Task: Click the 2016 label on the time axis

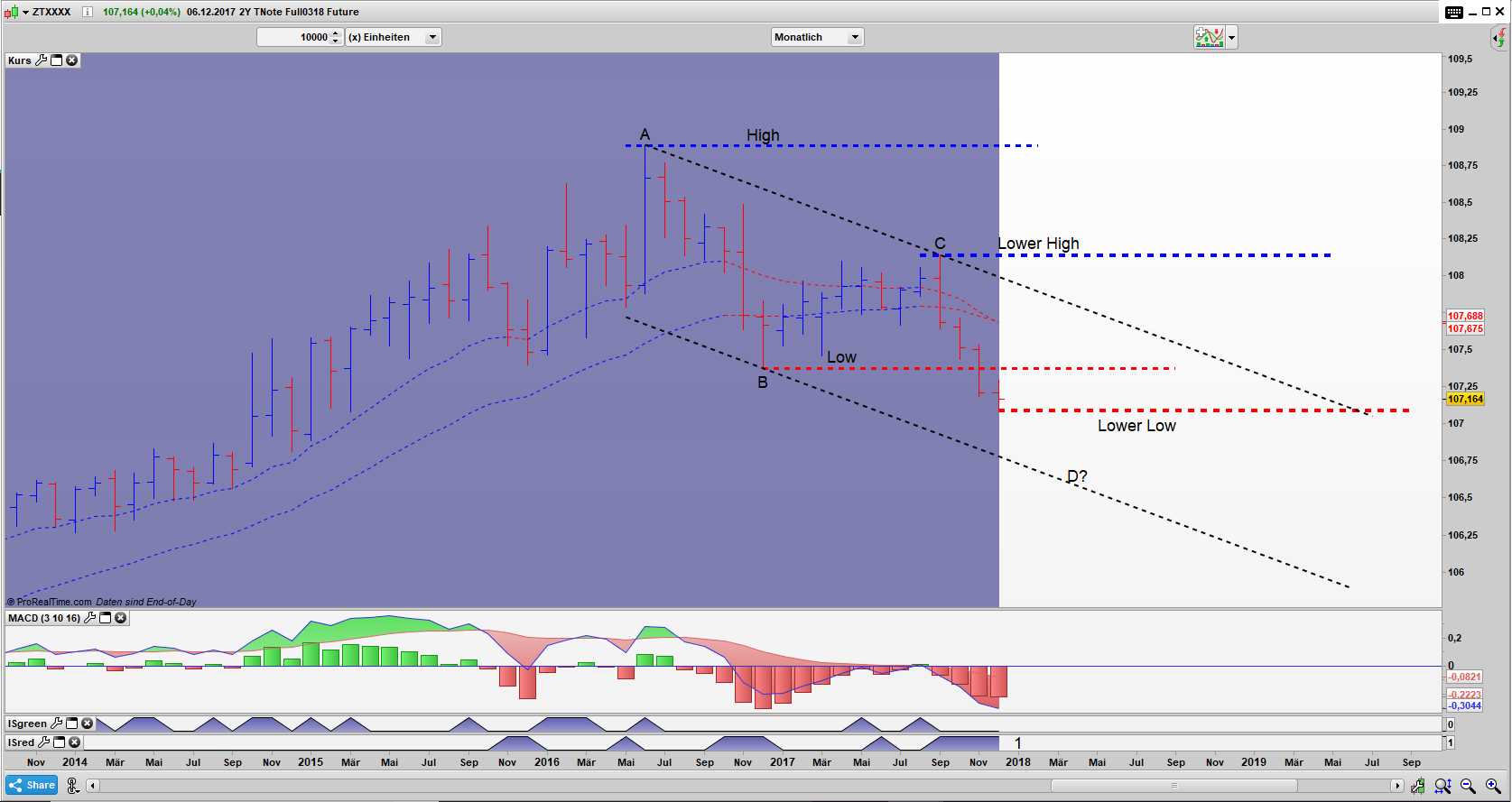Action: click(547, 762)
